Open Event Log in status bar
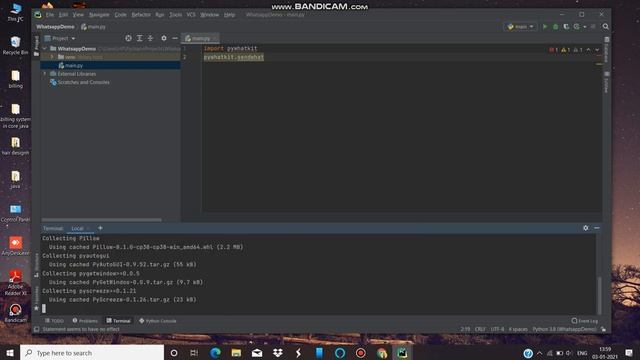 coord(584,321)
